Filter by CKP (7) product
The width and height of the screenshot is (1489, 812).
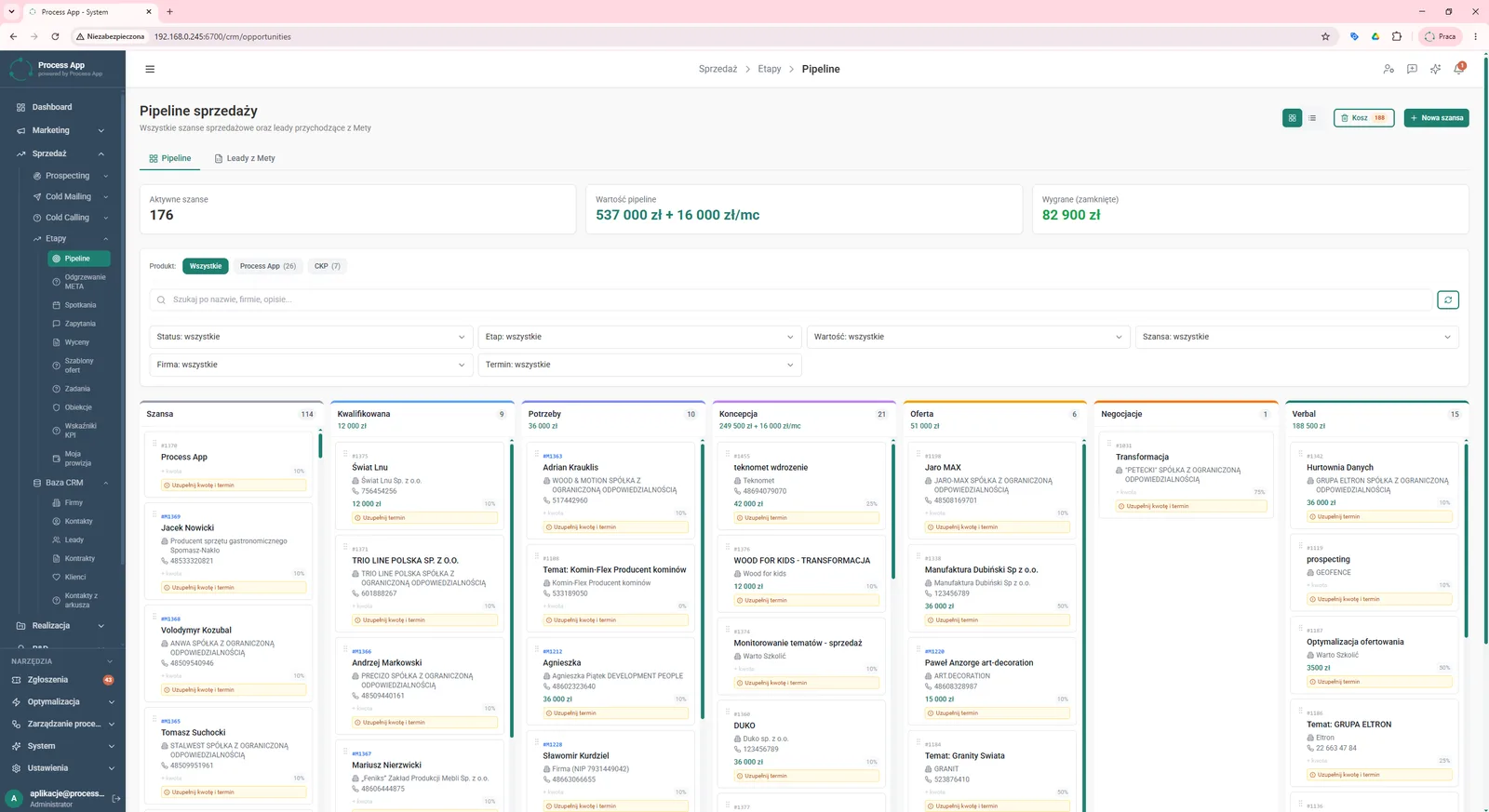click(328, 266)
